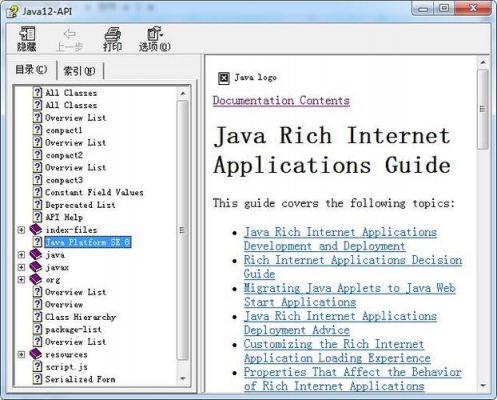
Task: Select the script.js entry
Action: pyautogui.click(x=66, y=367)
